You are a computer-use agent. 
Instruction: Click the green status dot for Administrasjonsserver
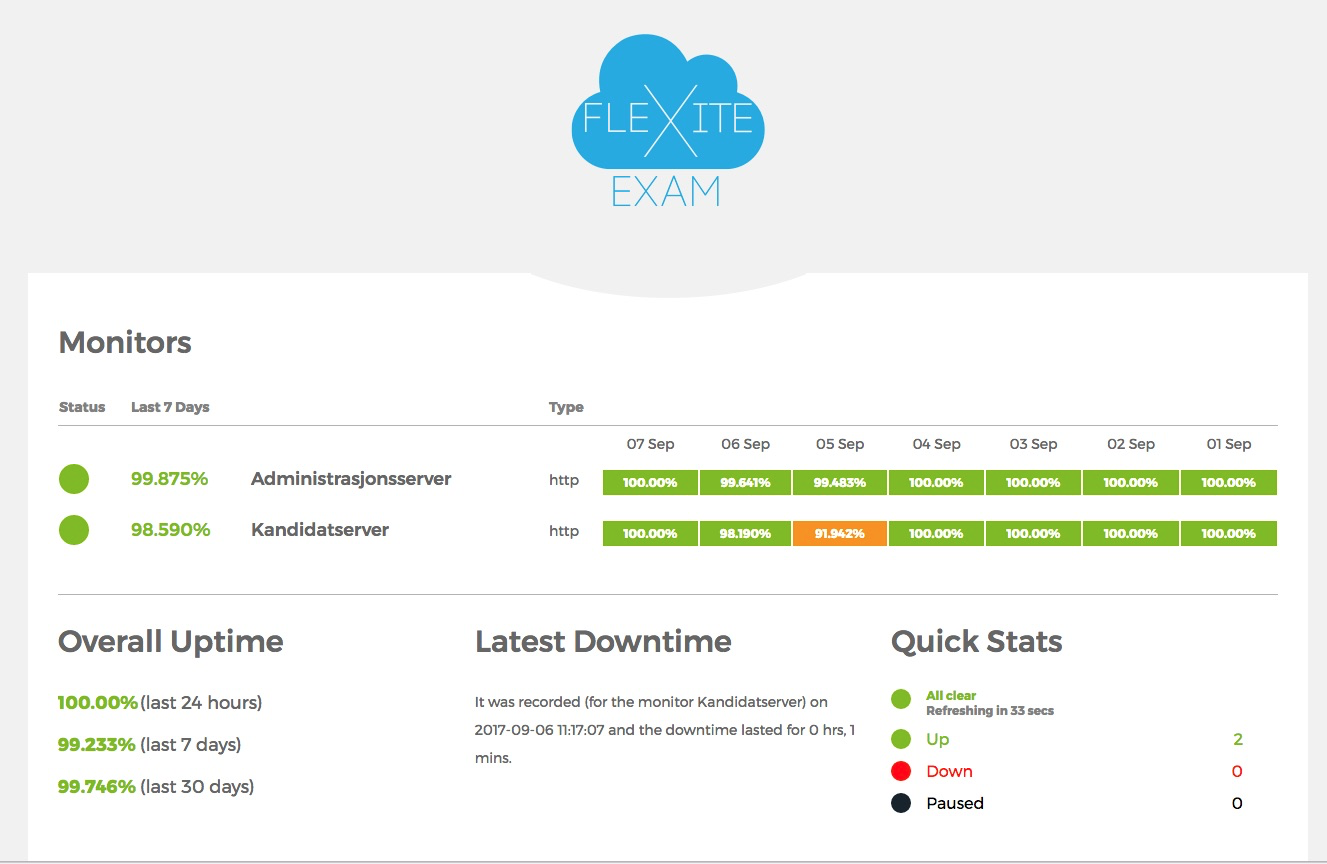coord(74,479)
